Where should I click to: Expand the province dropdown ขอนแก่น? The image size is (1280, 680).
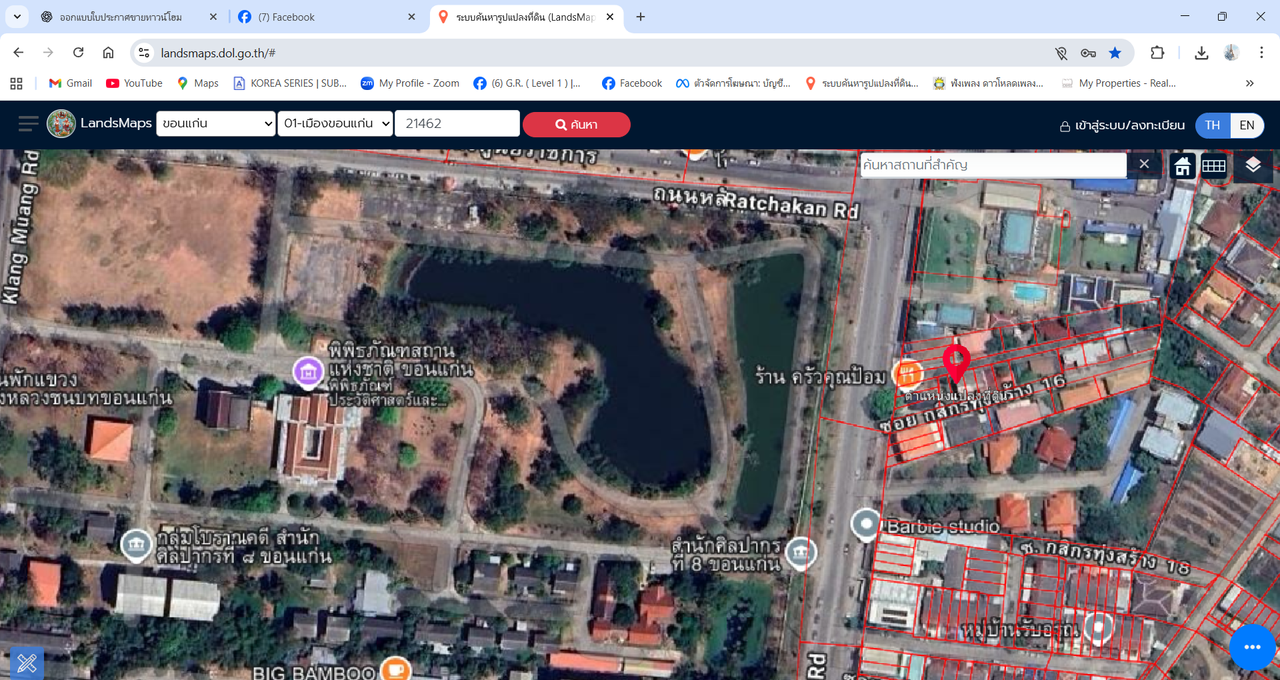pyautogui.click(x=215, y=124)
